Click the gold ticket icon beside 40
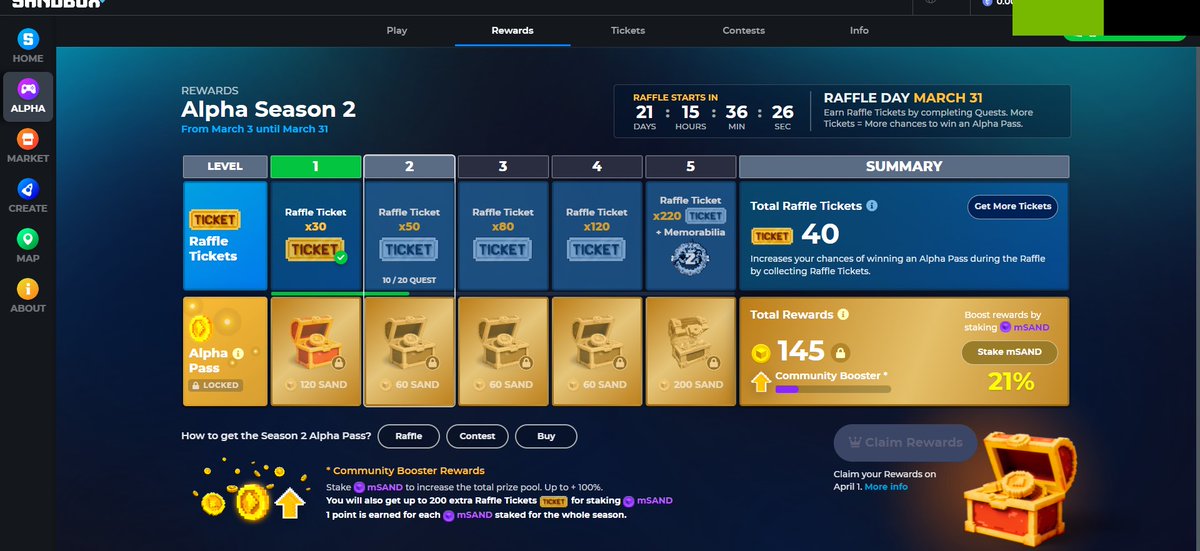 click(x=772, y=236)
